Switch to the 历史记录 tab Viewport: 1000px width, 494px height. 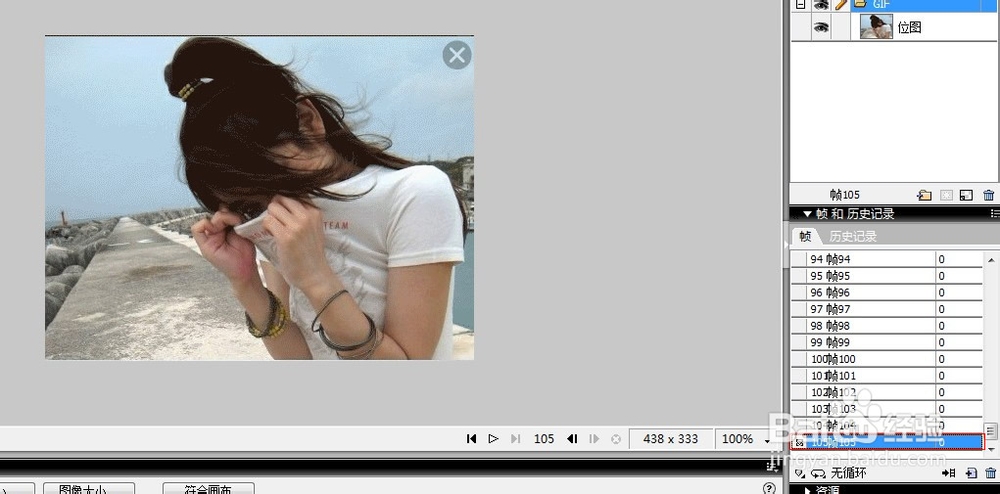pos(853,236)
